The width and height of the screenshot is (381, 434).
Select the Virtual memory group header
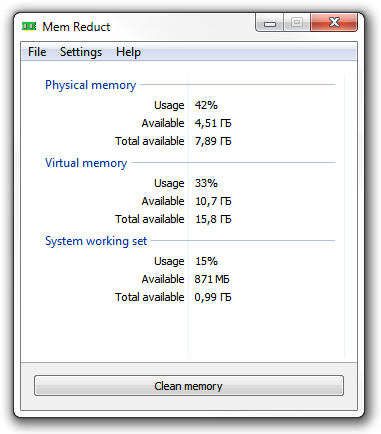pyautogui.click(x=86, y=163)
